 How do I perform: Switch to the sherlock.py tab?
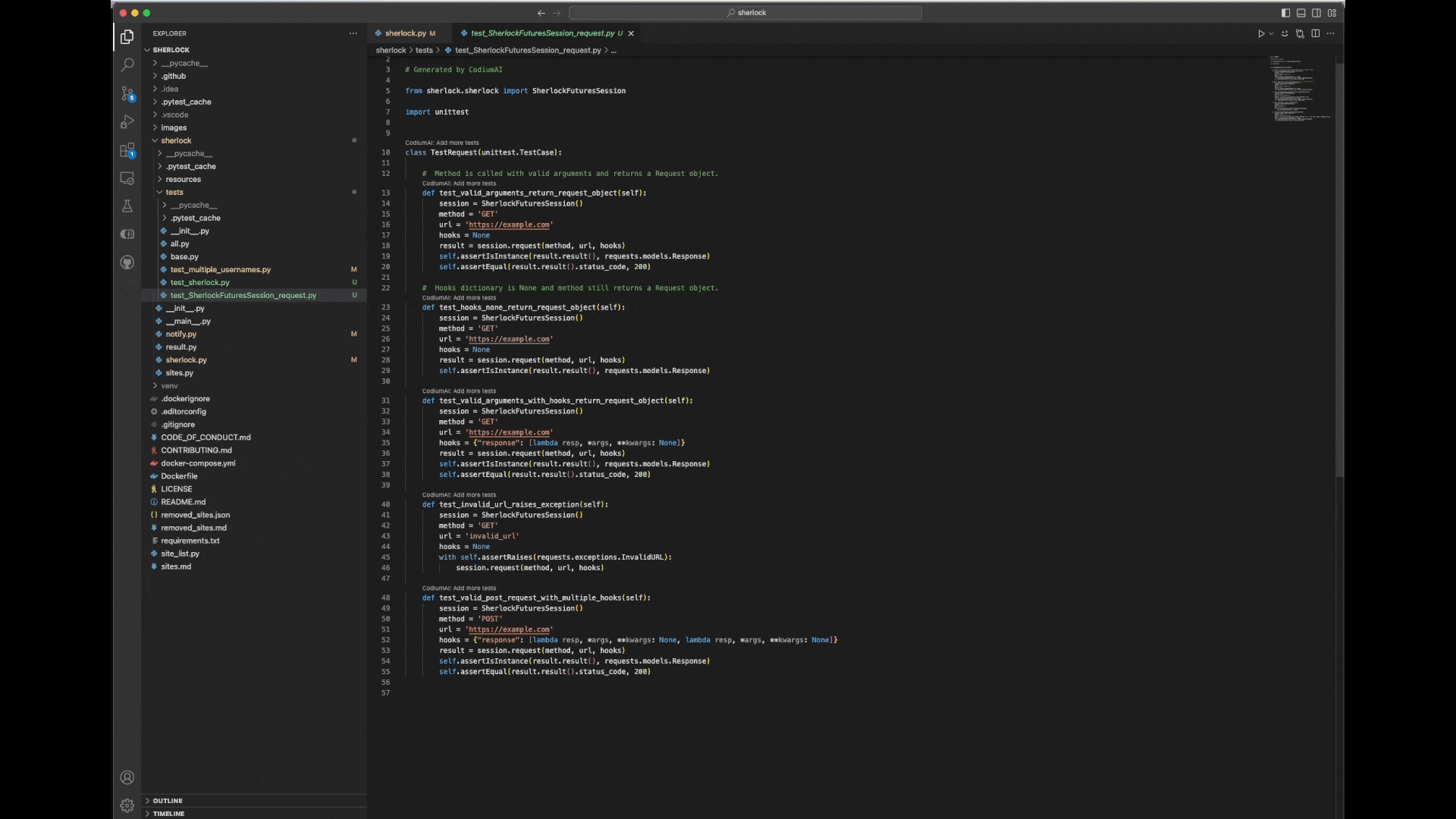(405, 33)
